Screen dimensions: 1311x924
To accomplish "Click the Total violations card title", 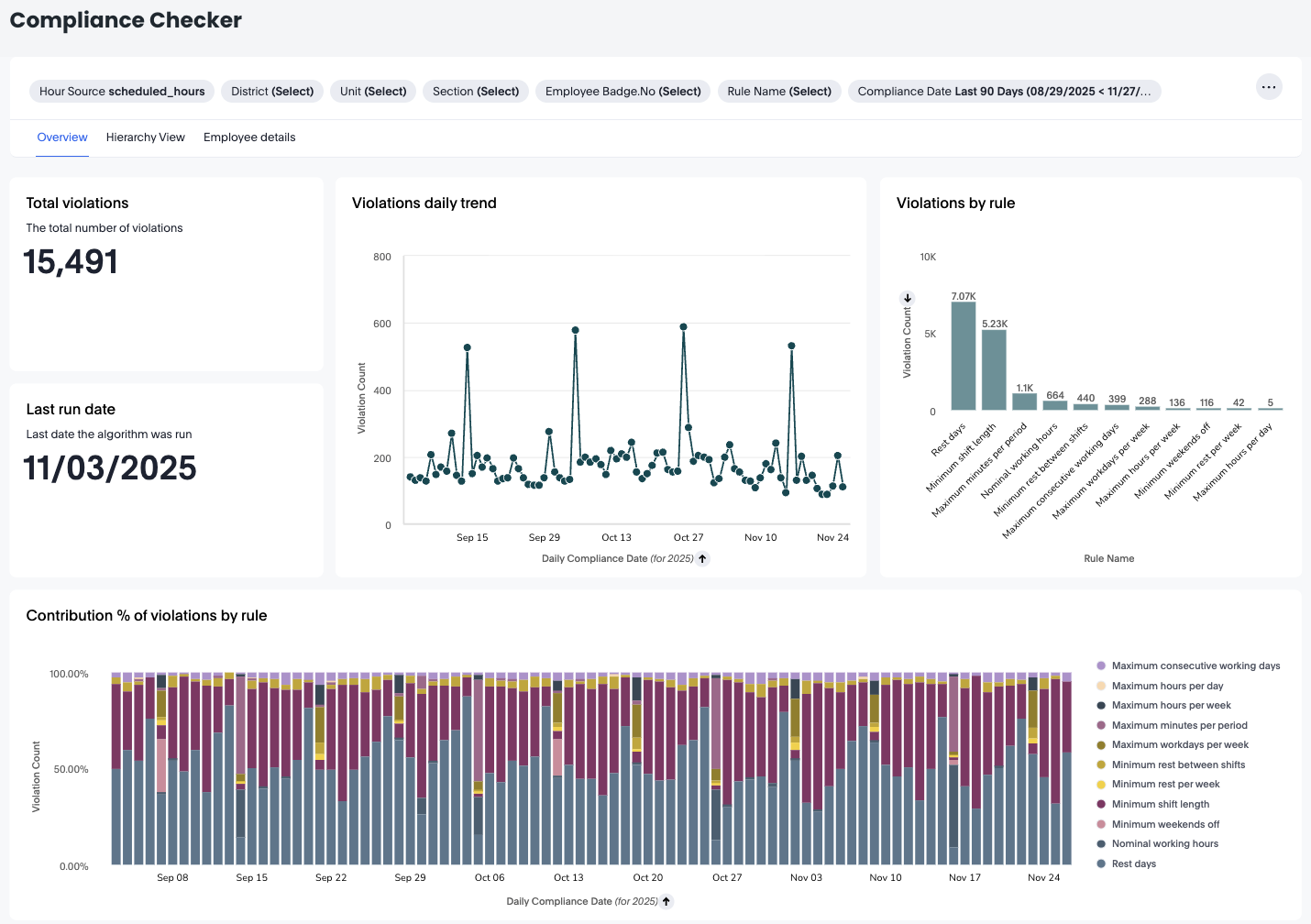I will tap(77, 203).
